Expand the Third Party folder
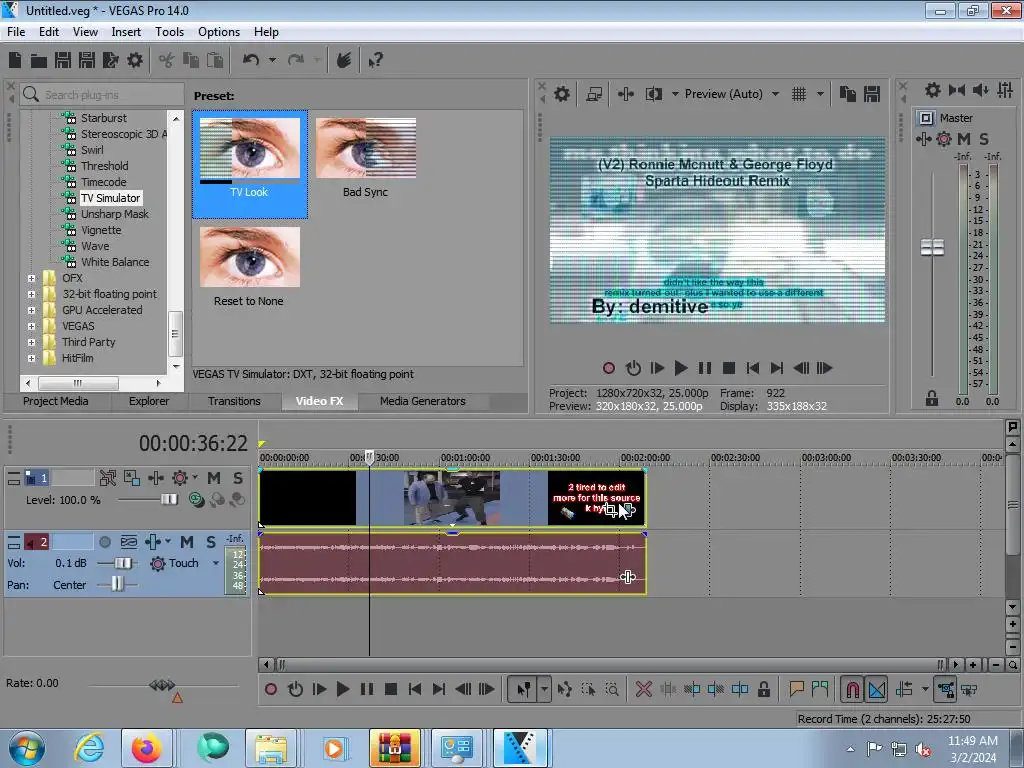 pos(31,342)
